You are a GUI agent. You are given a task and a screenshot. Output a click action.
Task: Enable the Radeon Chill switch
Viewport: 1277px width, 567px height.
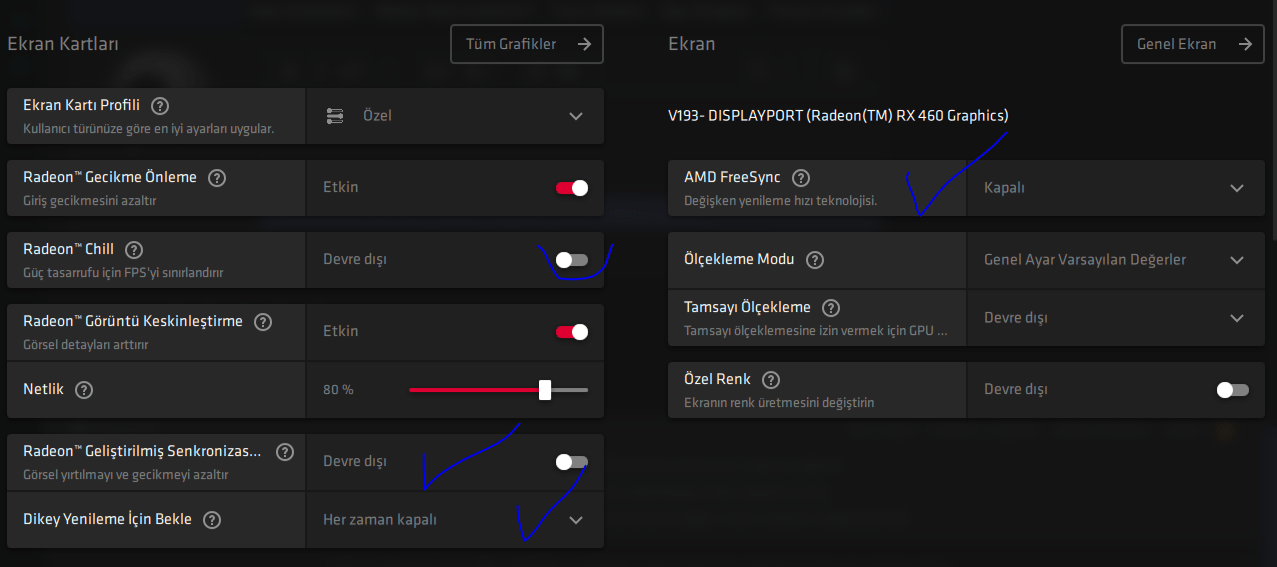click(572, 259)
